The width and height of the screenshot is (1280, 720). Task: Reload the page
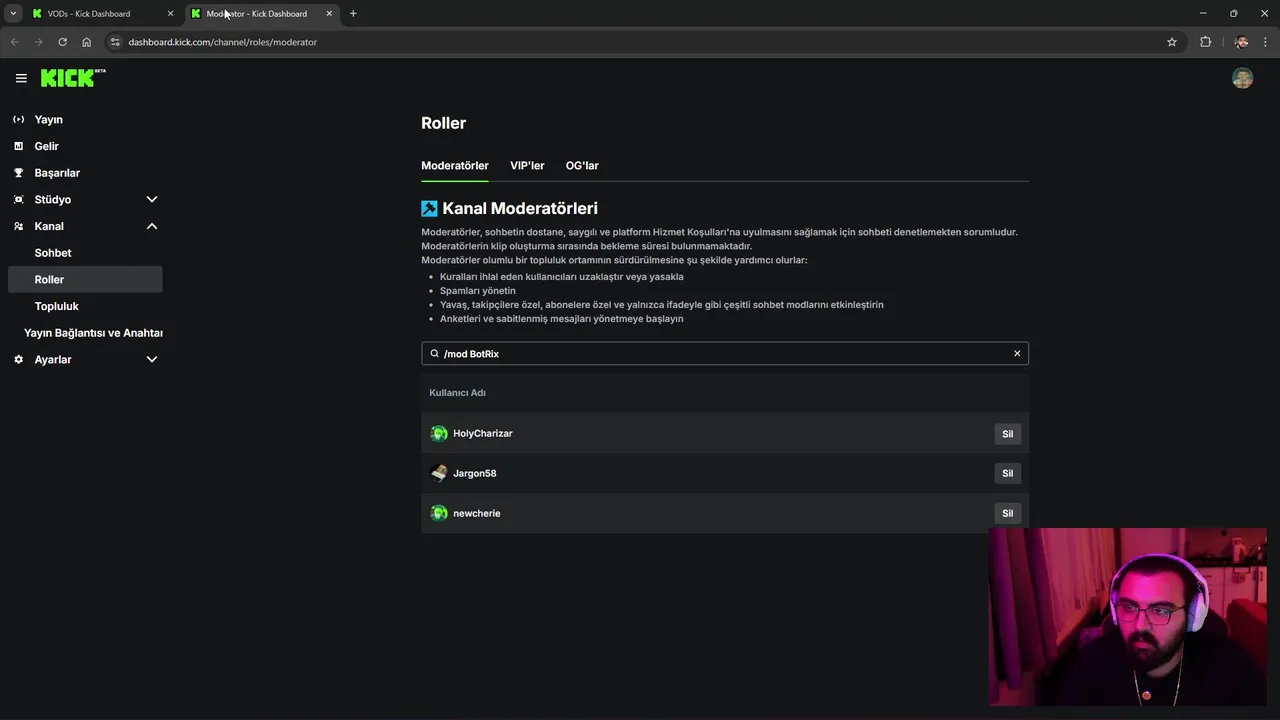[62, 42]
